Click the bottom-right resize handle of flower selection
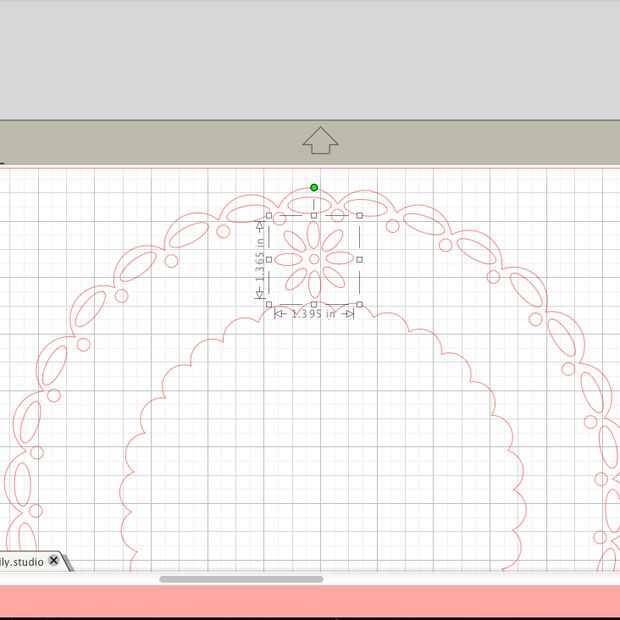The height and width of the screenshot is (620, 620). click(359, 304)
